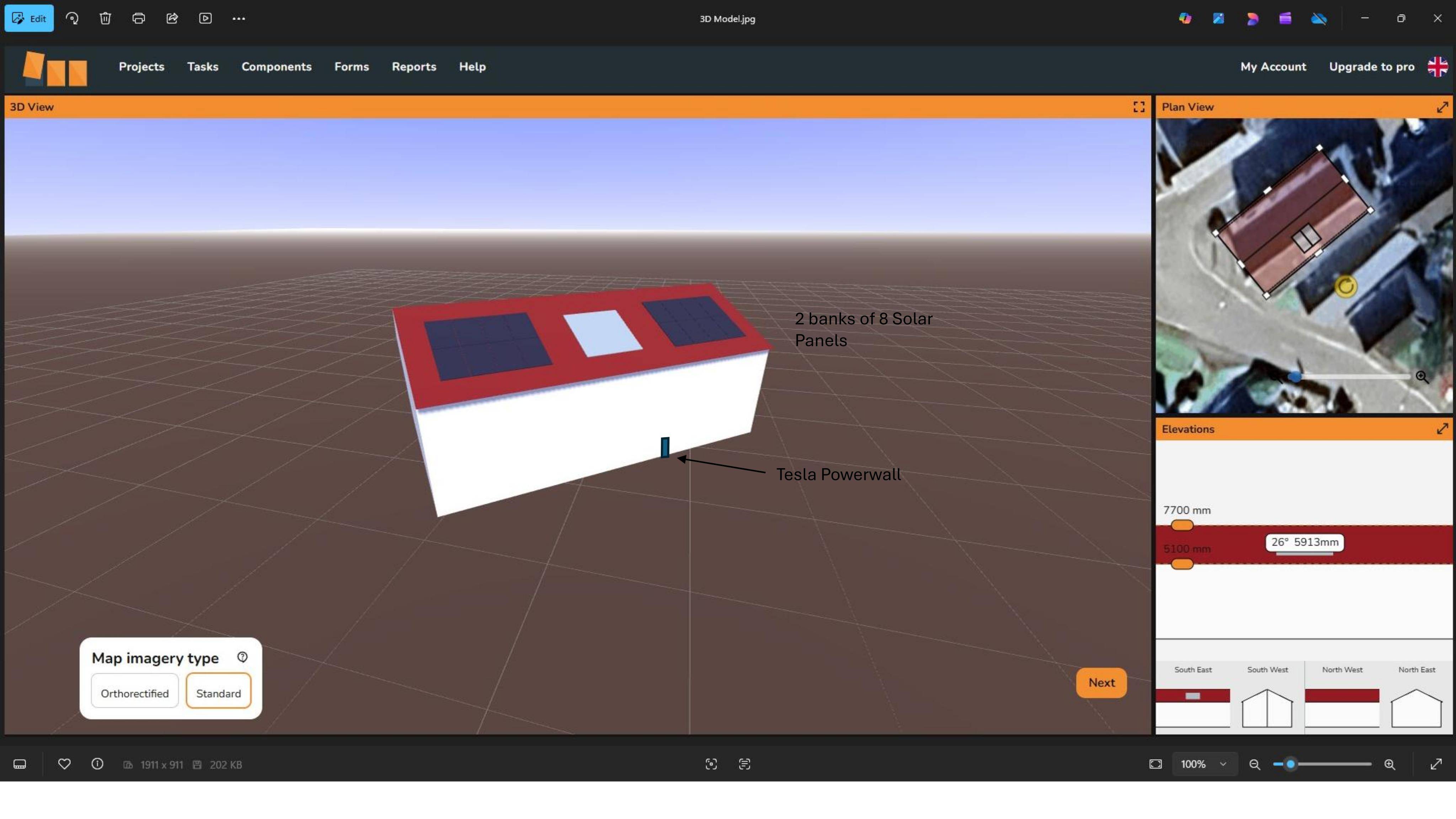The image size is (1456, 819).
Task: Click the scan text icon in bottom bar
Action: 744,764
